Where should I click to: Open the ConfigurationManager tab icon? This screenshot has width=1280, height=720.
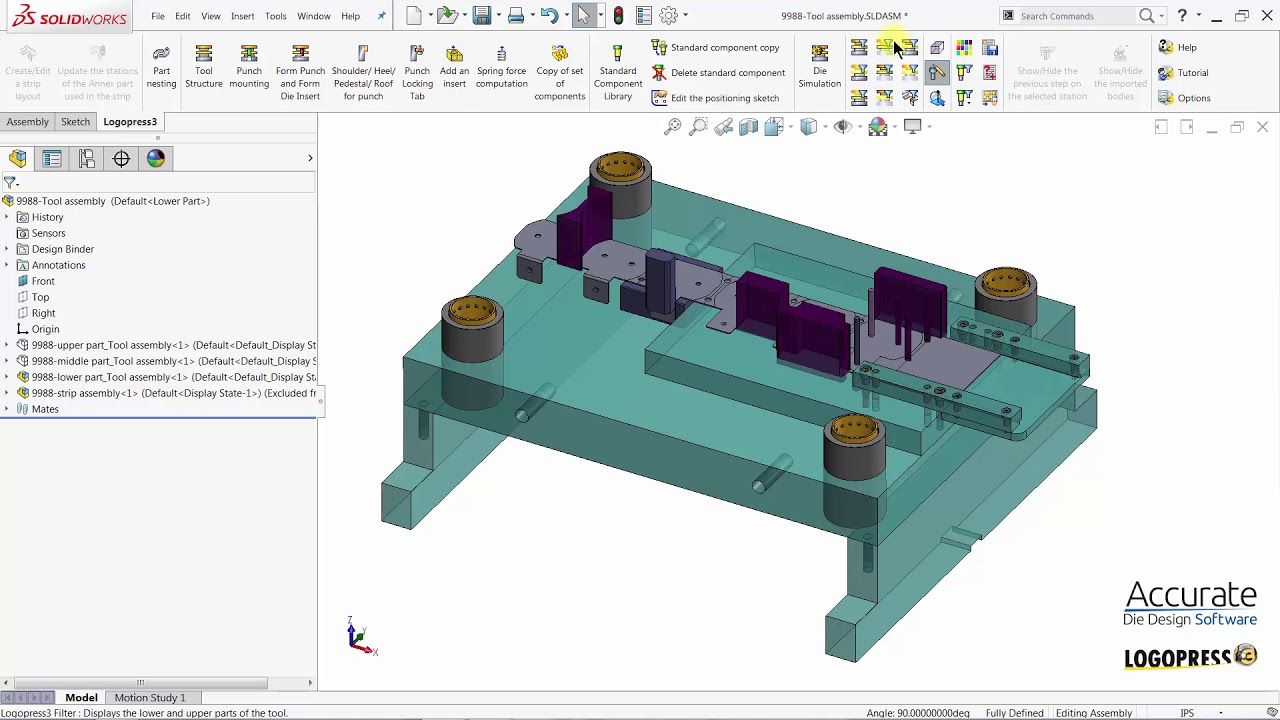tap(87, 158)
